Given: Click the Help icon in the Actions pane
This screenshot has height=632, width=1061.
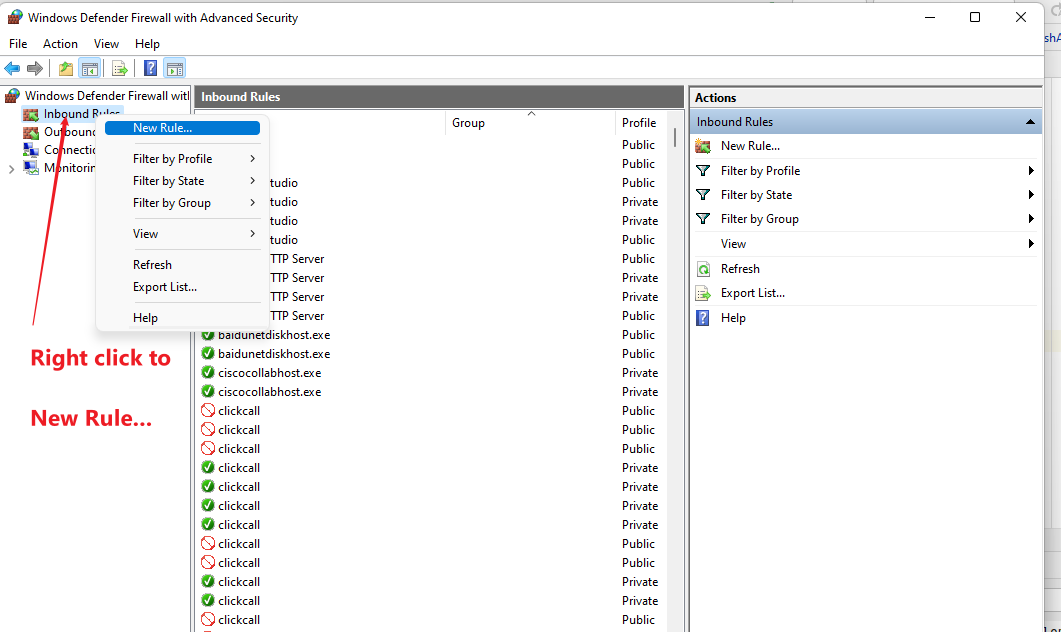Looking at the screenshot, I should pos(703,318).
